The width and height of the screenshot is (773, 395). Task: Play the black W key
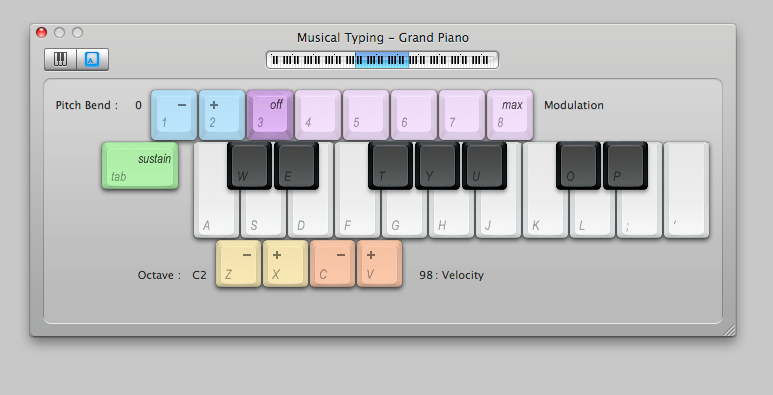click(249, 165)
